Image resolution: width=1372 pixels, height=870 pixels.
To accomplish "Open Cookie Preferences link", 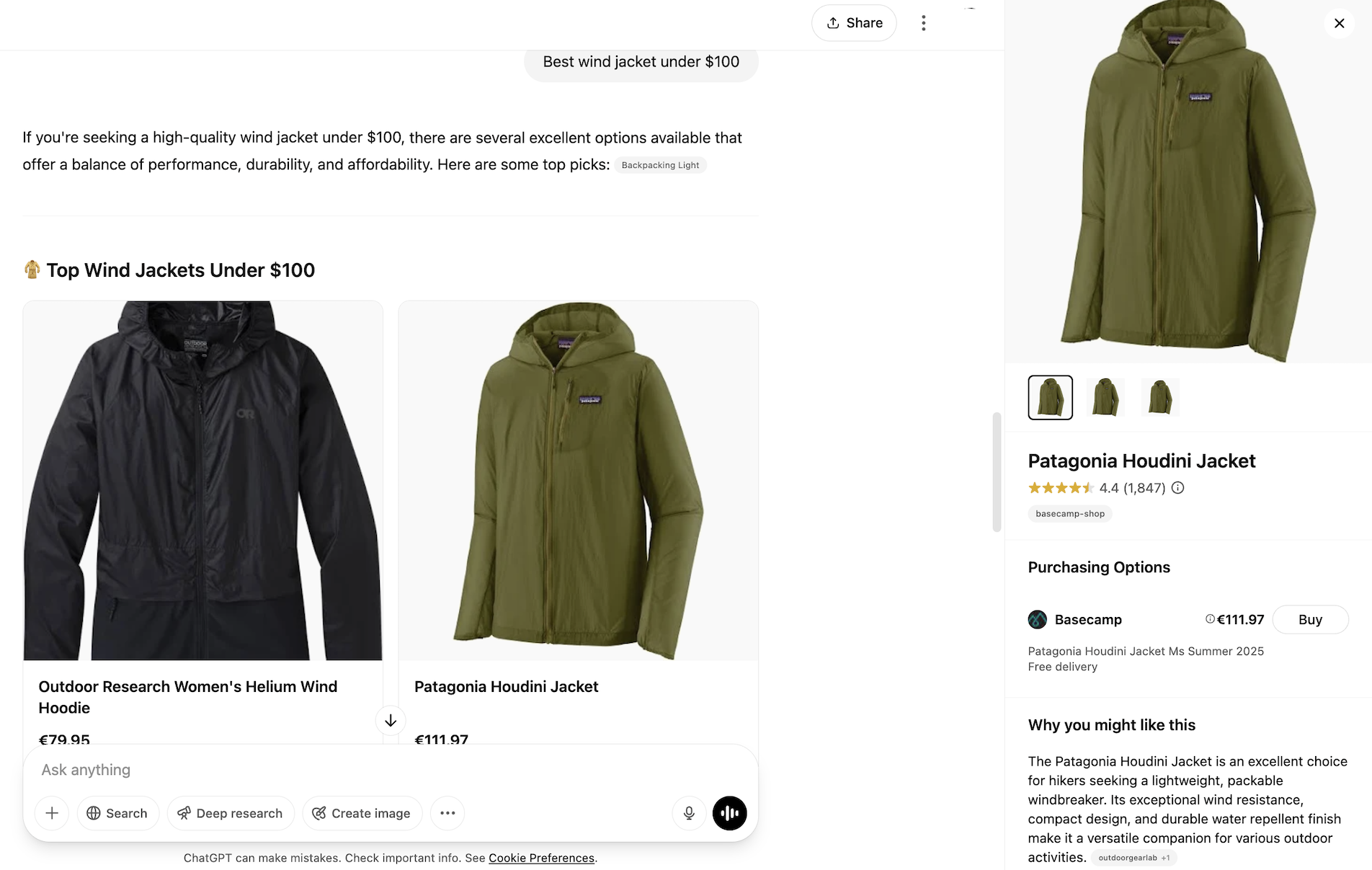I will coord(541,858).
